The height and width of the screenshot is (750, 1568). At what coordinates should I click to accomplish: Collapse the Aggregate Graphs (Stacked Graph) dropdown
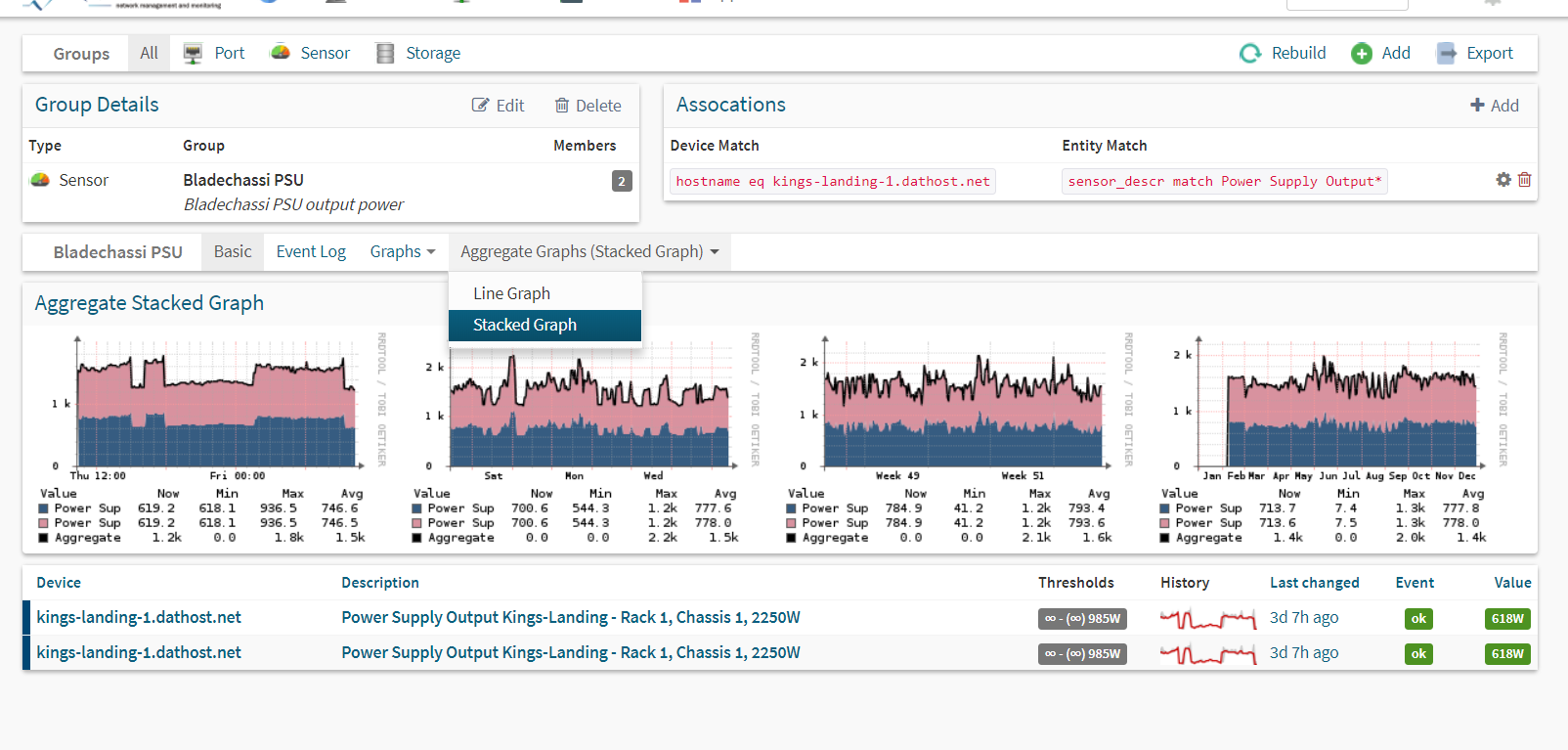589,251
